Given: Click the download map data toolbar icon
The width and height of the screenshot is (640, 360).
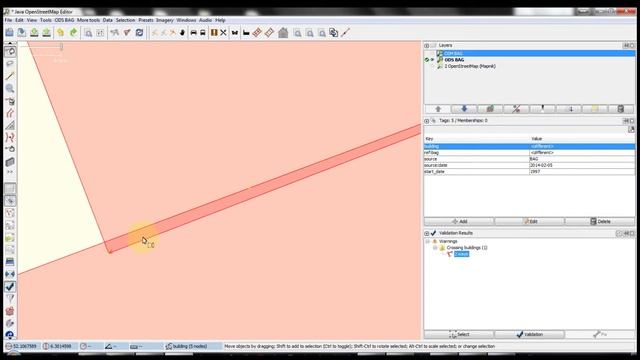Looking at the screenshot, I should point(34,33).
